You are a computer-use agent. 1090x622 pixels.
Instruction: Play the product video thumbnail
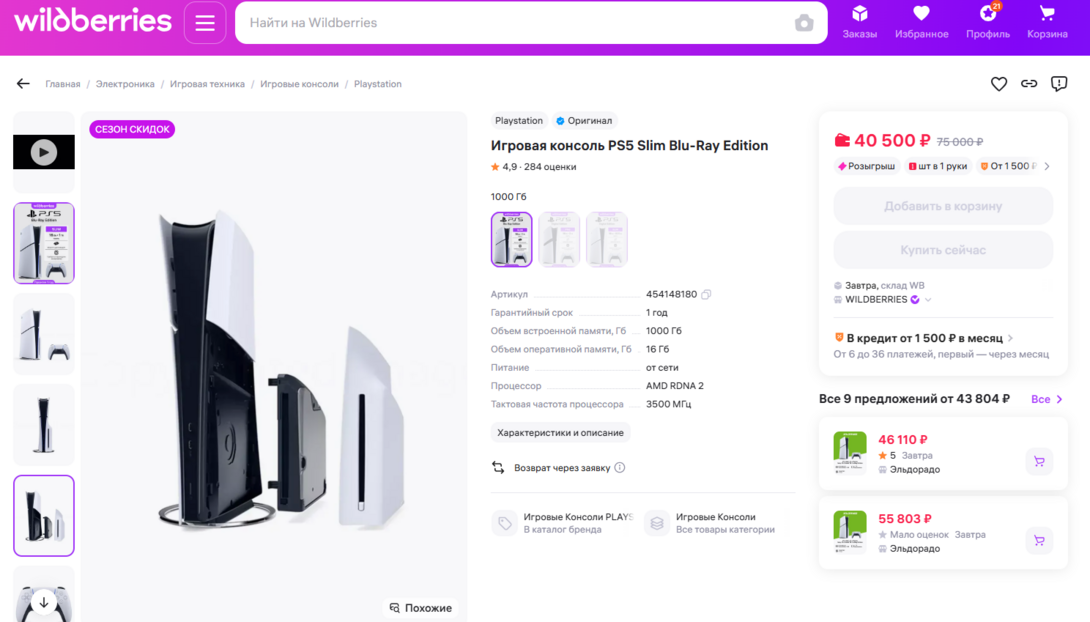coord(44,152)
